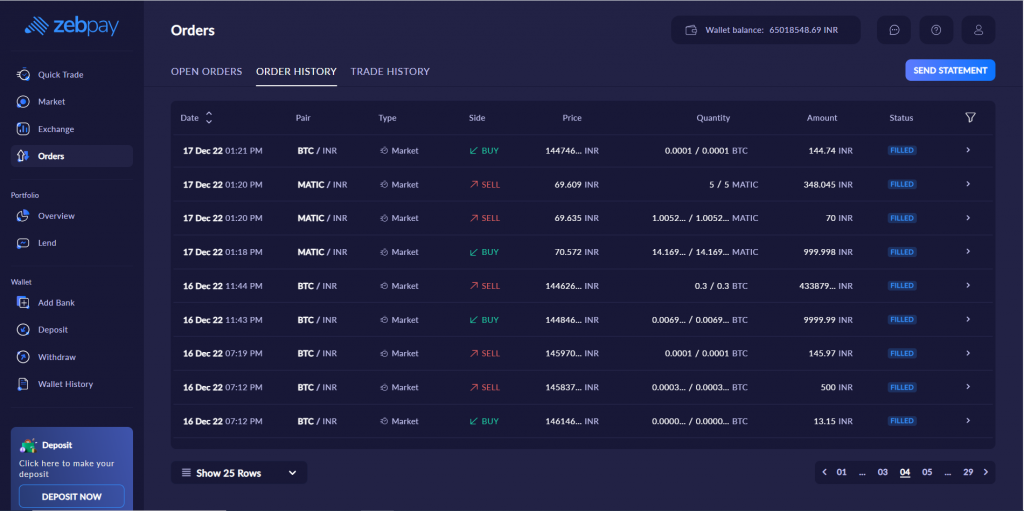Click the Deposit Now button
Viewport: 1024px width, 511px height.
pyautogui.click(x=72, y=496)
